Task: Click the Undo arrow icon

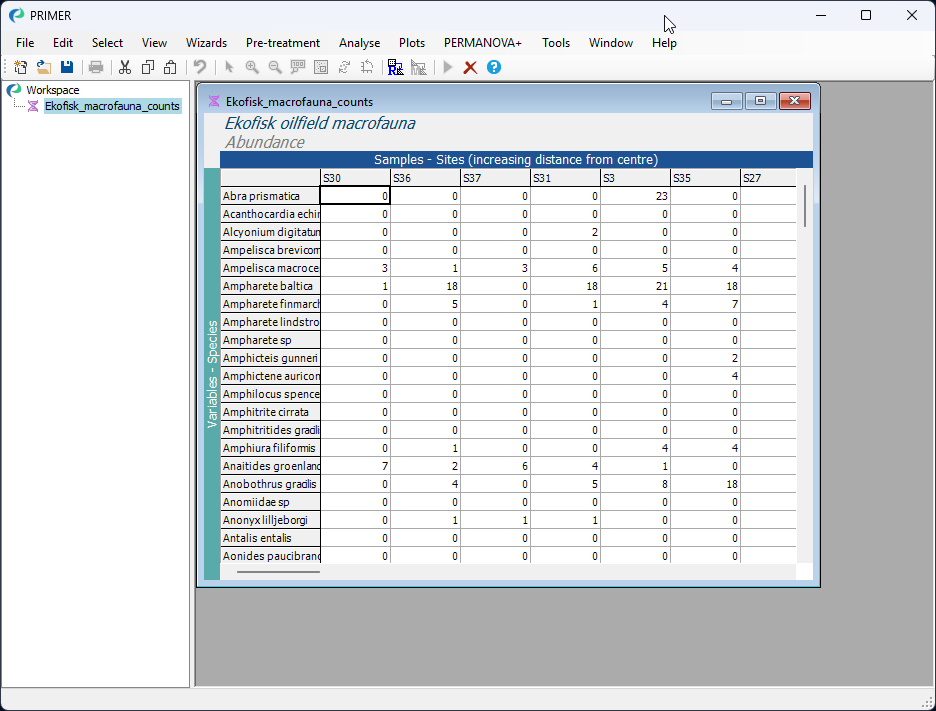Action: pyautogui.click(x=200, y=67)
